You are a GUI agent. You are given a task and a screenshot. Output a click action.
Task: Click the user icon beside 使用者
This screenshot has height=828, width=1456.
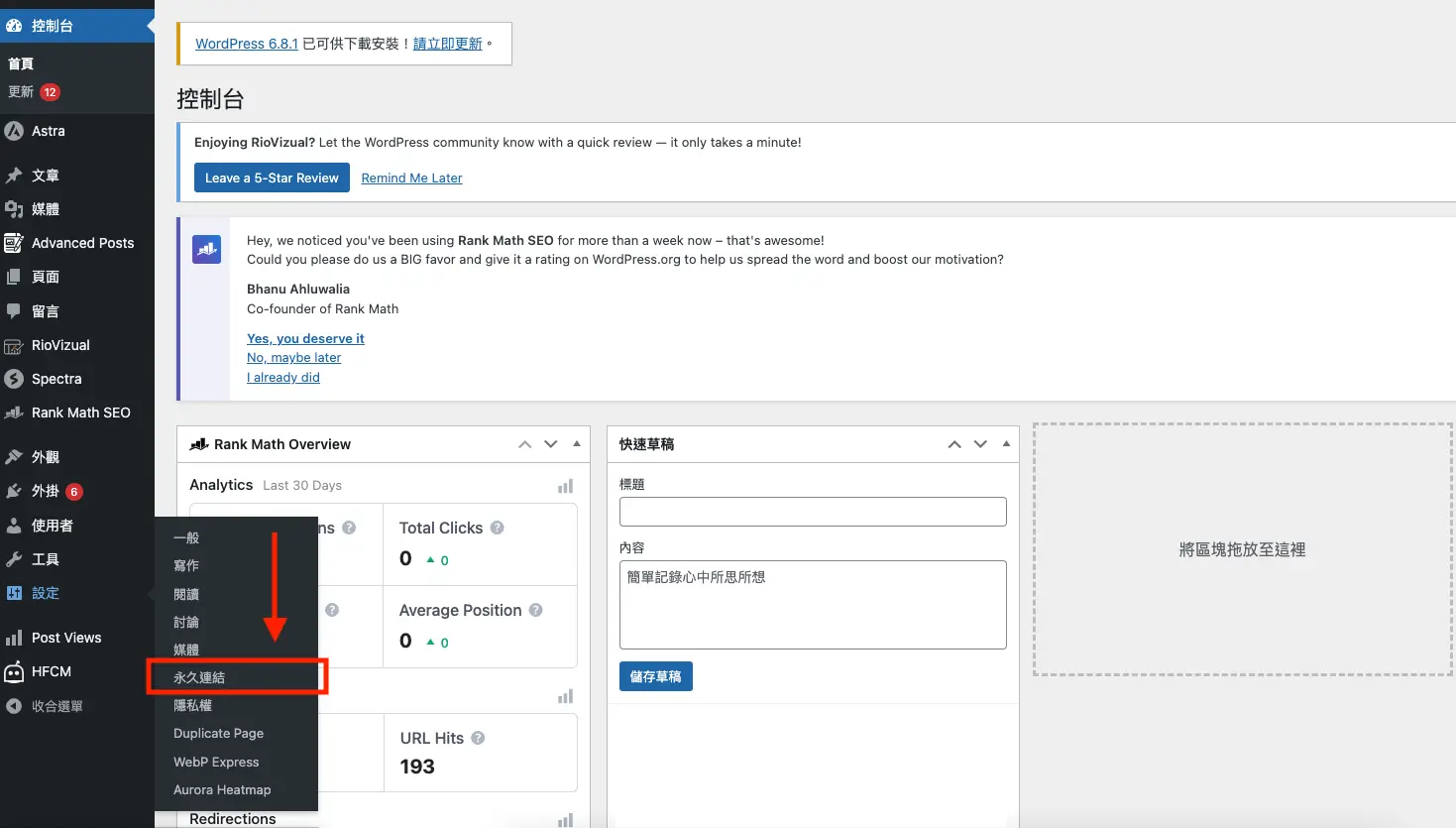coord(14,526)
